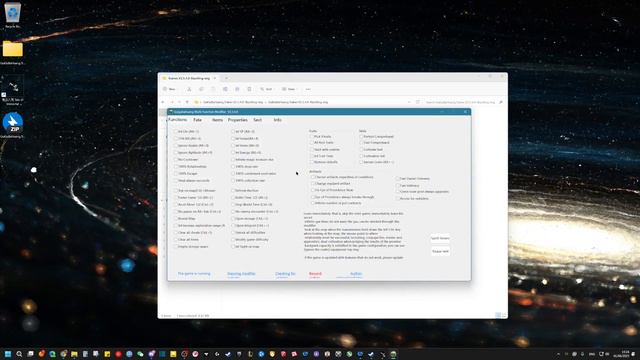The image size is (640, 360).
Task: Open the View dropdown in File Explorer
Action: pos(289,89)
